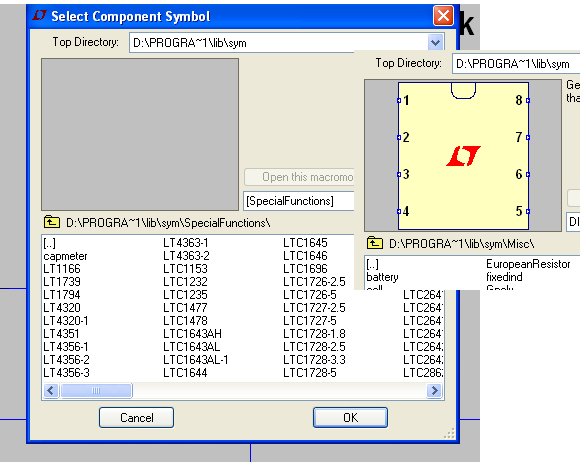
Task: Select EuropeanResistor in the Misc list
Action: tap(528, 264)
